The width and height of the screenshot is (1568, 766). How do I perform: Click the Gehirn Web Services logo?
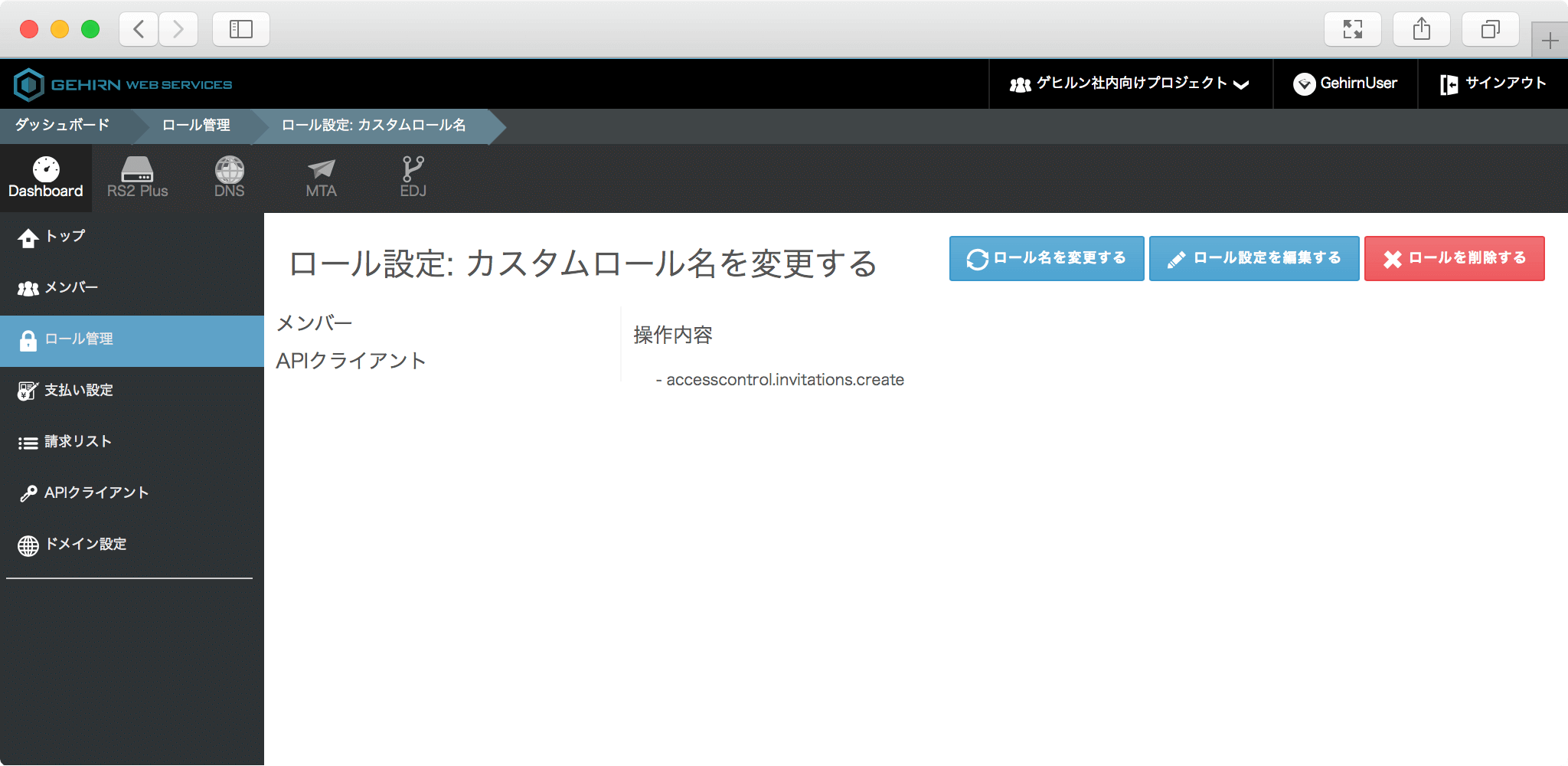[123, 84]
